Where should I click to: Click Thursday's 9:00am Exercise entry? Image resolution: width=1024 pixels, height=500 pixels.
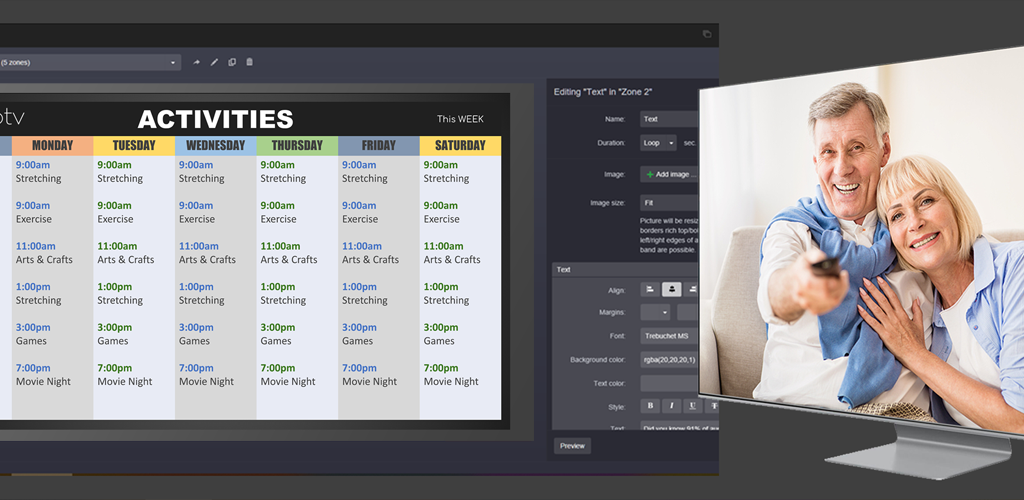point(279,212)
